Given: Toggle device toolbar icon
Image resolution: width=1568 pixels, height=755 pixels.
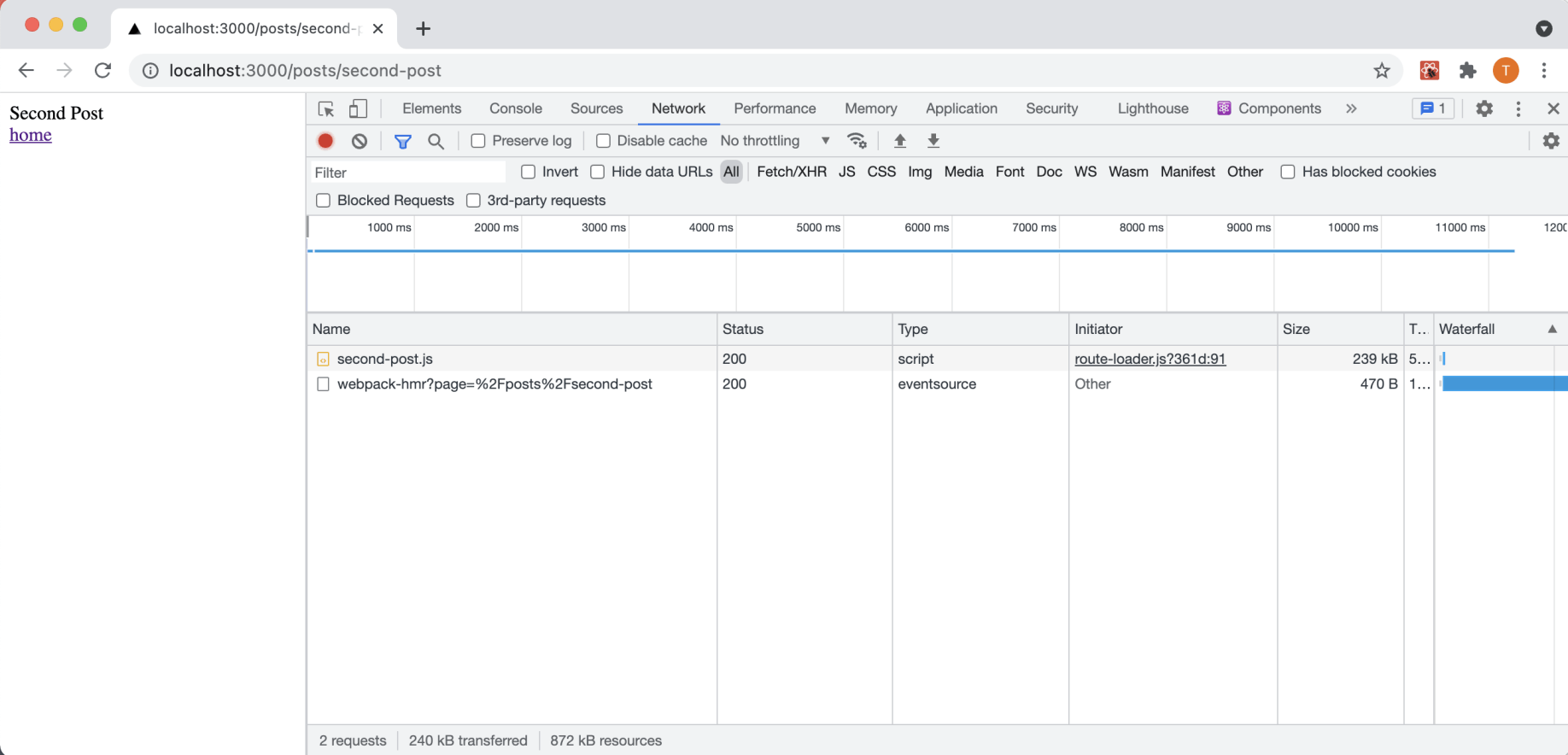Looking at the screenshot, I should (x=359, y=108).
